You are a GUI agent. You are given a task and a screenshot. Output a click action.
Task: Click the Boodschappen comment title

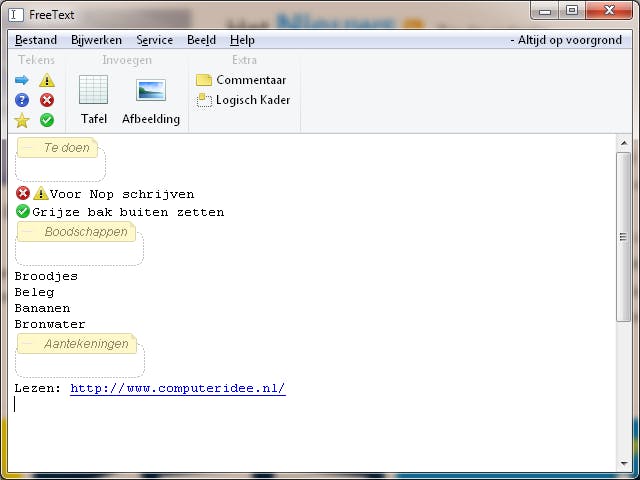tap(86, 232)
